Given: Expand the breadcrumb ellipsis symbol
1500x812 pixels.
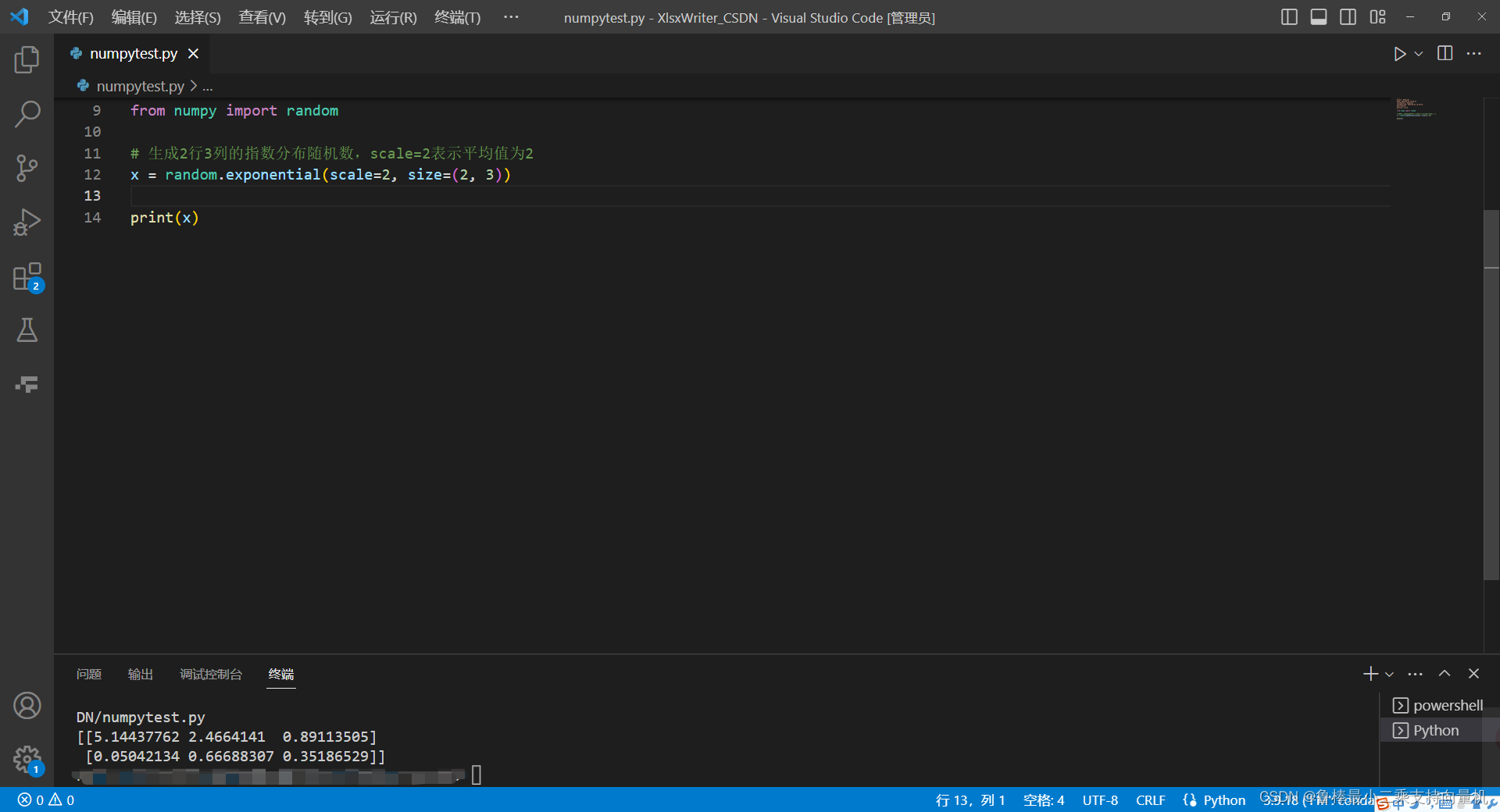Looking at the screenshot, I should click(x=208, y=87).
